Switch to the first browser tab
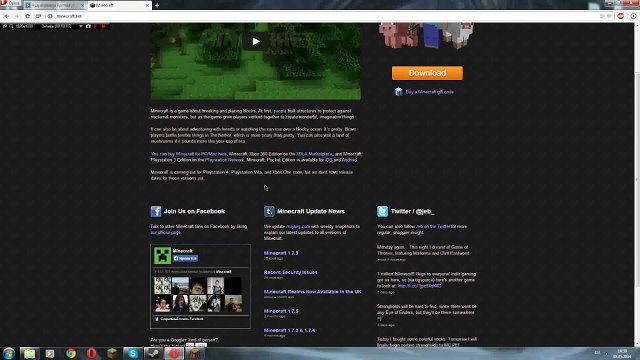The image size is (640, 360). 55,5
